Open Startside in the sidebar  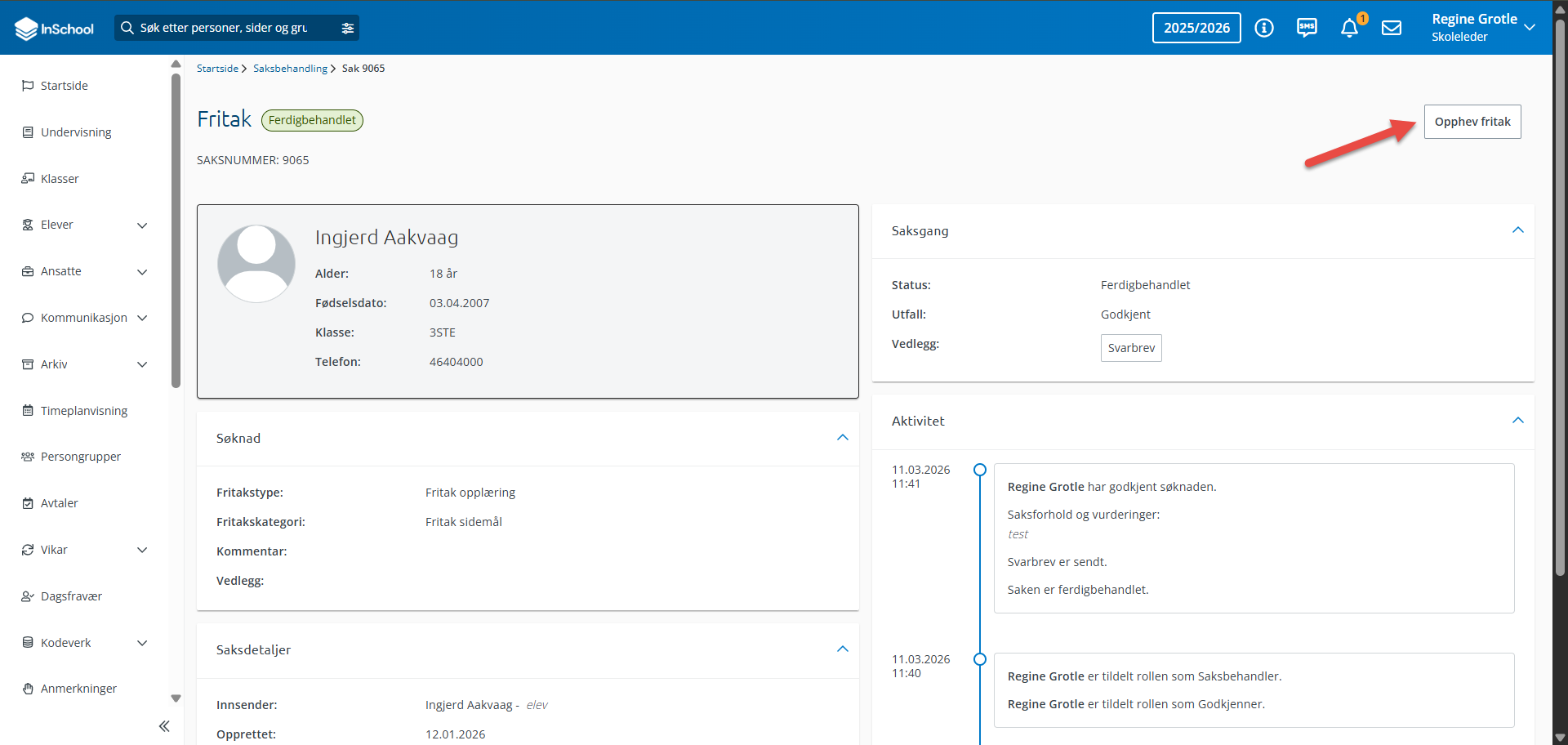pyautogui.click(x=65, y=86)
